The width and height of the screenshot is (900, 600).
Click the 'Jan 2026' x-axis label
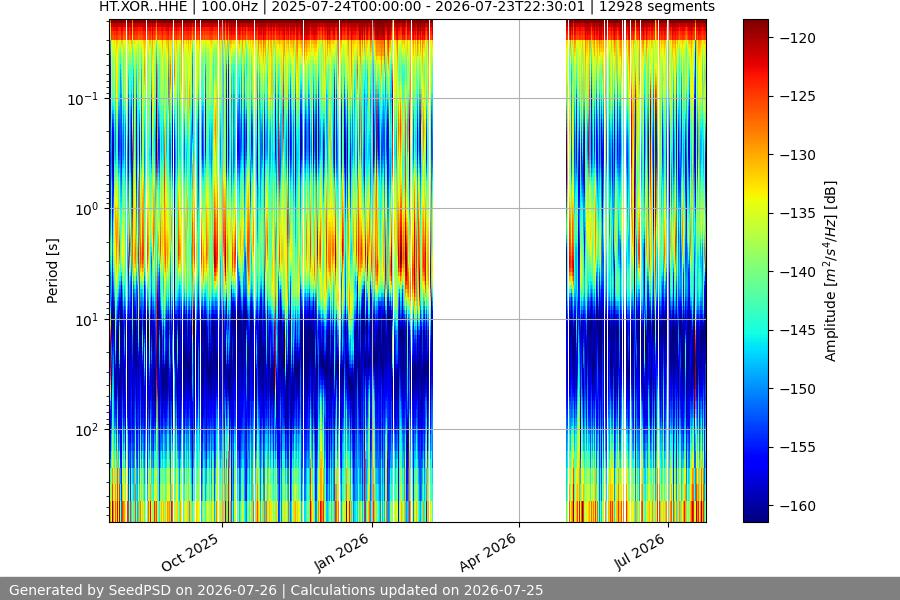point(342,552)
